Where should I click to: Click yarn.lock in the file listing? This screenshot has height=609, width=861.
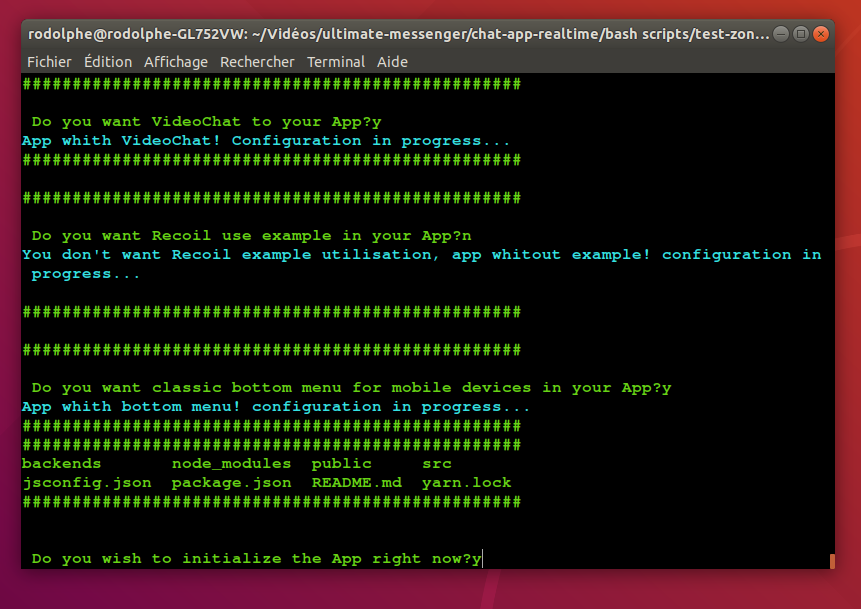(x=466, y=483)
